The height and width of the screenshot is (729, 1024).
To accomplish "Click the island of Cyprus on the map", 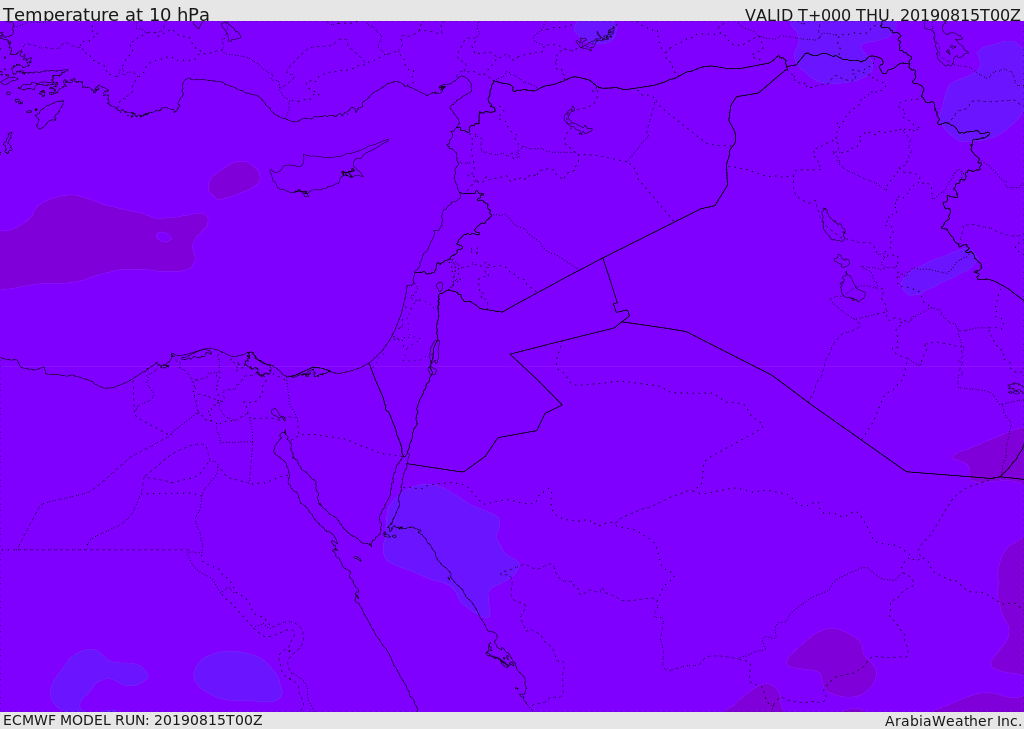I will coord(327,170).
